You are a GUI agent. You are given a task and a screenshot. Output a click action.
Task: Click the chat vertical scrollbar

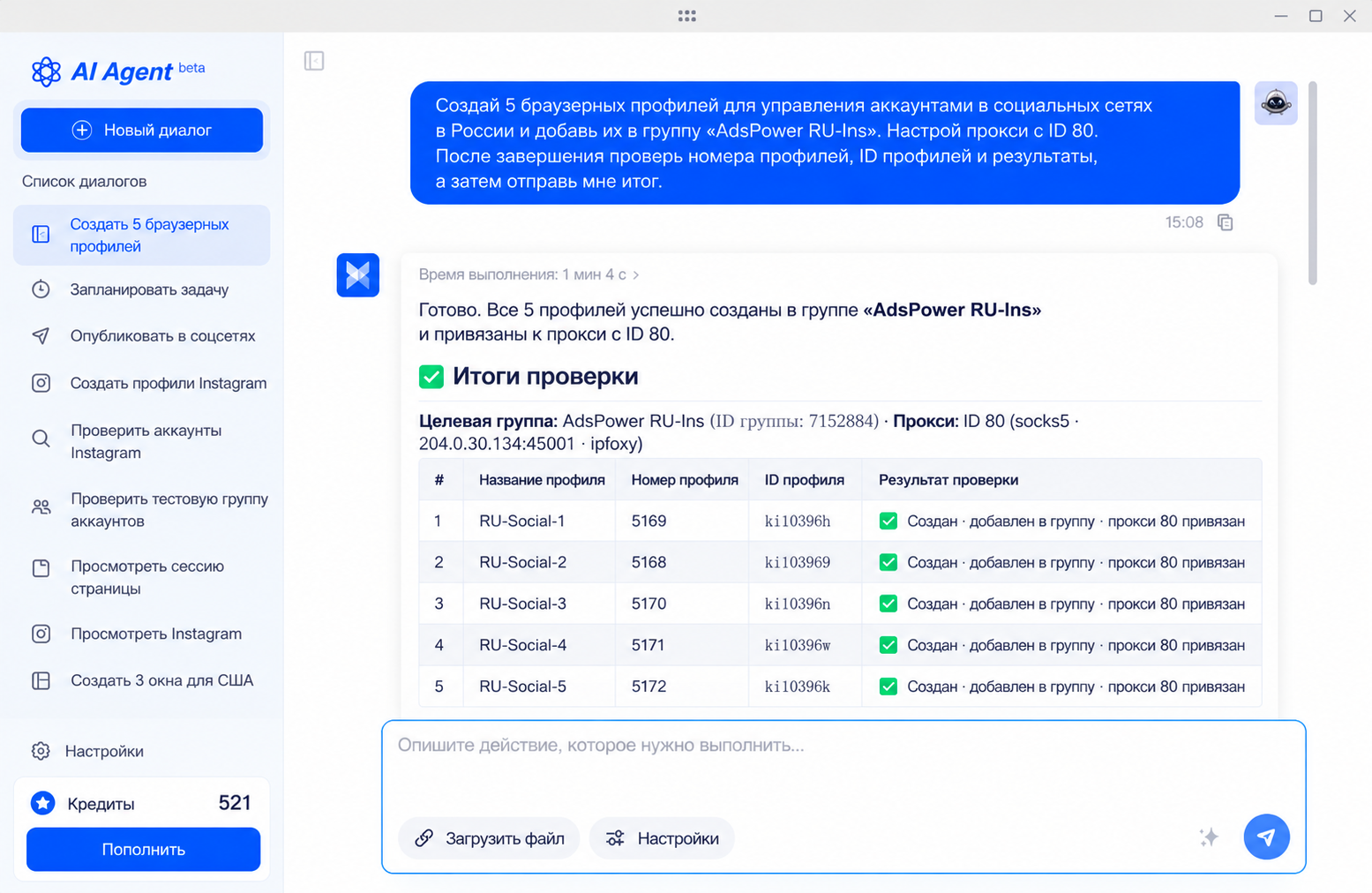click(x=1313, y=184)
